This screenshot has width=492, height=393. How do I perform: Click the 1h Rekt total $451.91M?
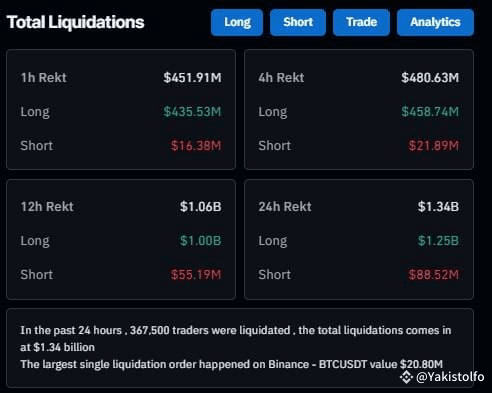(x=192, y=78)
